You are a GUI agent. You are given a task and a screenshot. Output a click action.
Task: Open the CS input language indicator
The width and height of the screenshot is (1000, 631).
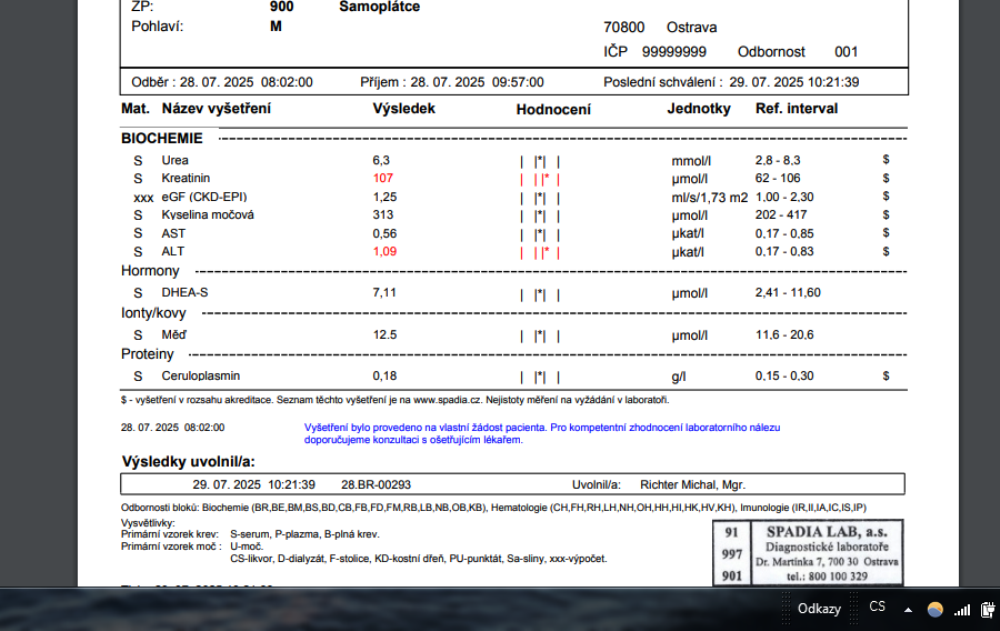pos(877,607)
